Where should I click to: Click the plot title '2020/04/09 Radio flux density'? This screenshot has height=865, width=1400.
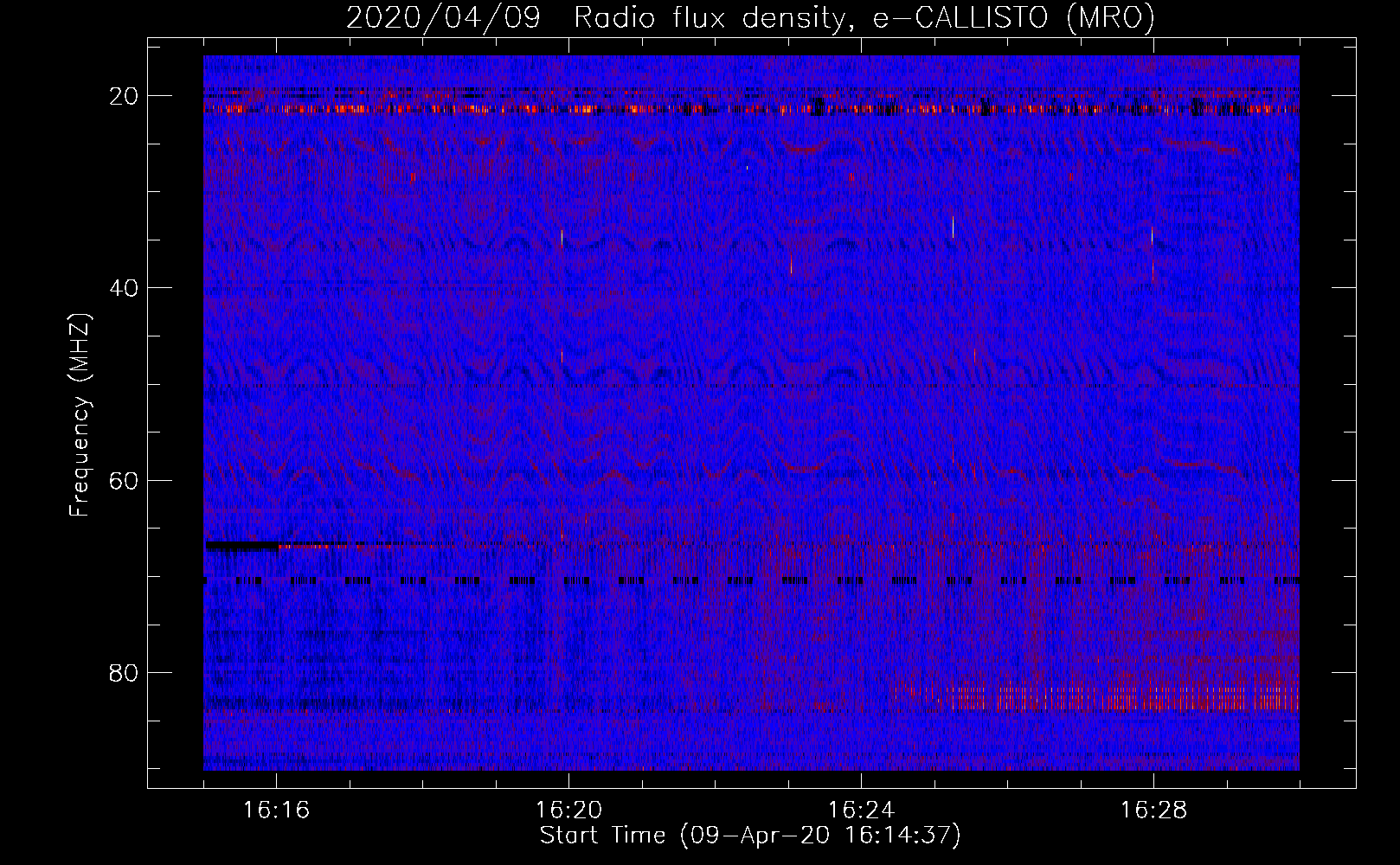[594, 18]
